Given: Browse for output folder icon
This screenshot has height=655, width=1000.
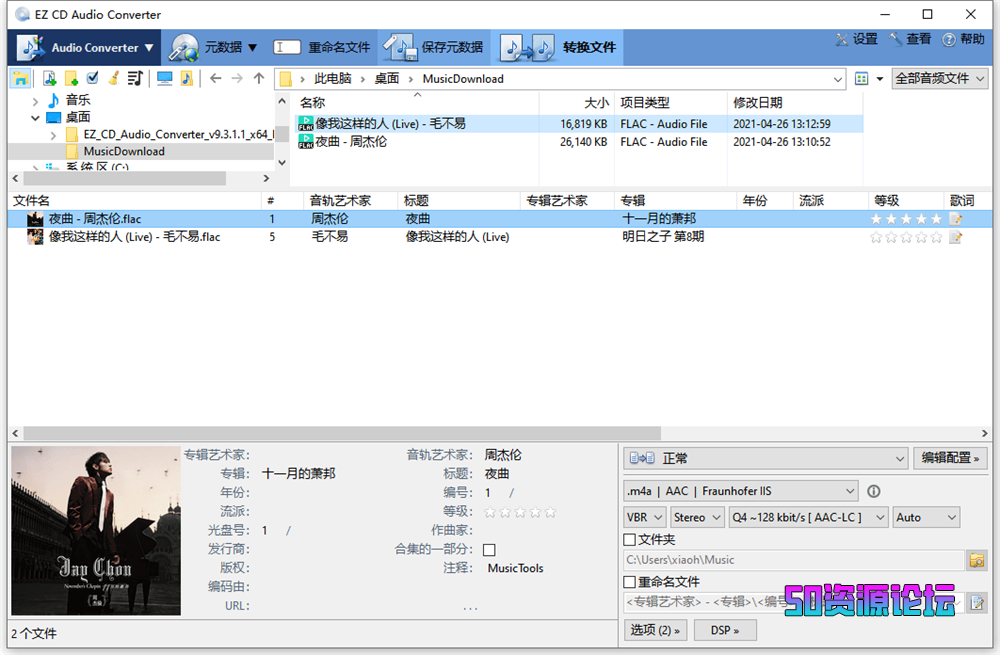Looking at the screenshot, I should click(977, 560).
